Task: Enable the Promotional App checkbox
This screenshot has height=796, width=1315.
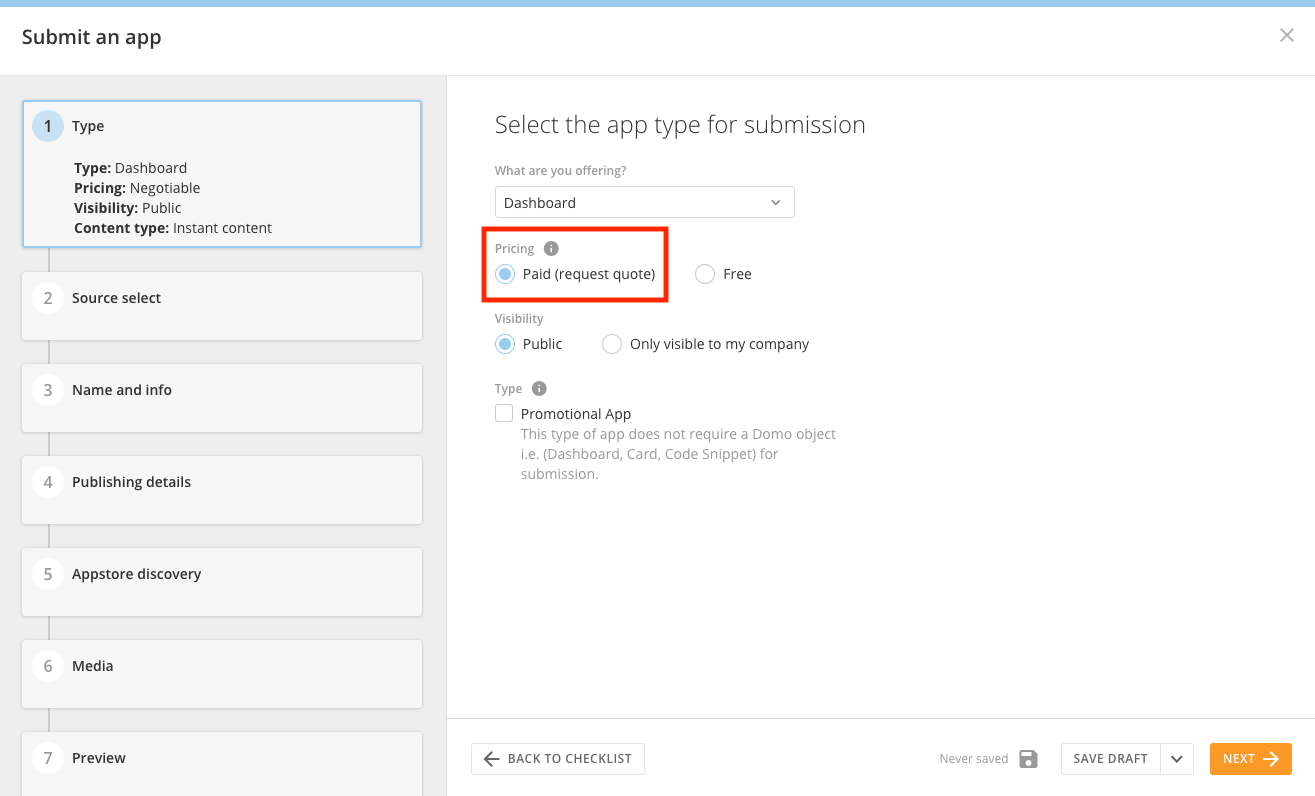Action: (503, 412)
